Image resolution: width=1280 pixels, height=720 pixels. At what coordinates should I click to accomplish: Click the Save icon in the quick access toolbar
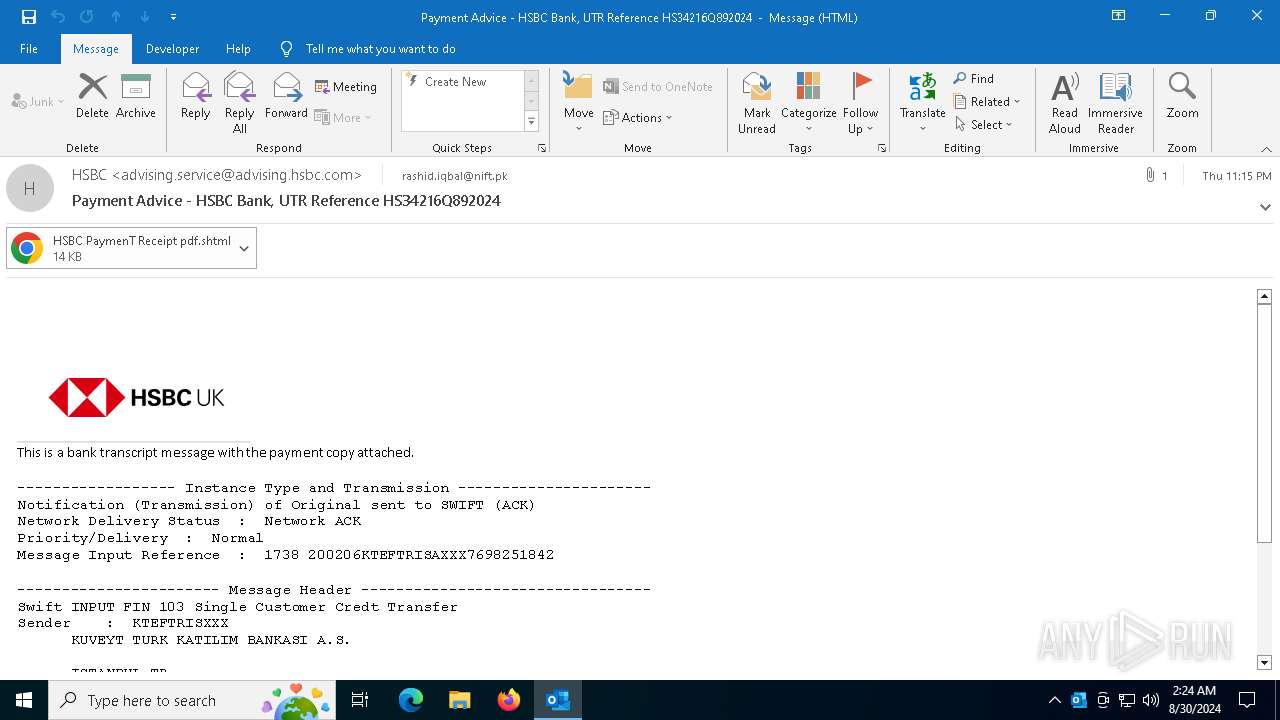pyautogui.click(x=28, y=17)
